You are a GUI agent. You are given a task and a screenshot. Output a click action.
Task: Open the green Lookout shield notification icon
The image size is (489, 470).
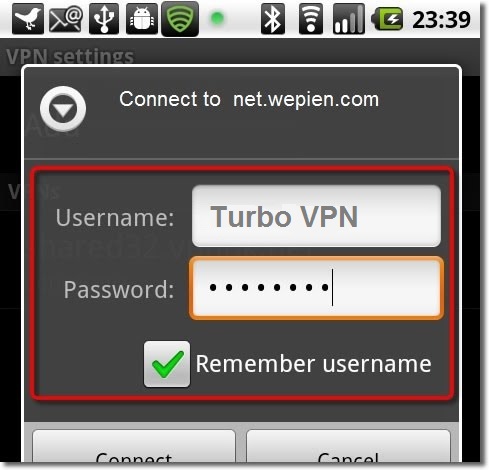180,19
